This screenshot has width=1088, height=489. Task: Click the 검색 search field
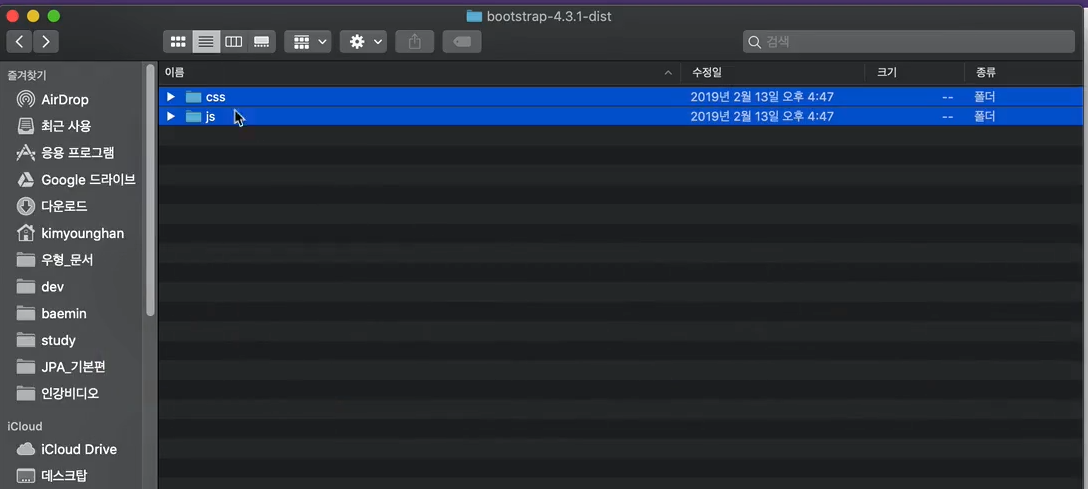pos(909,42)
